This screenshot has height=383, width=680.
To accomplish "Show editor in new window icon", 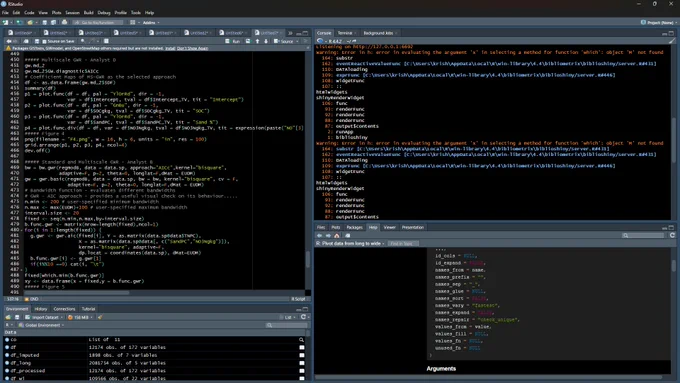I will pyautogui.click(x=26, y=41).
